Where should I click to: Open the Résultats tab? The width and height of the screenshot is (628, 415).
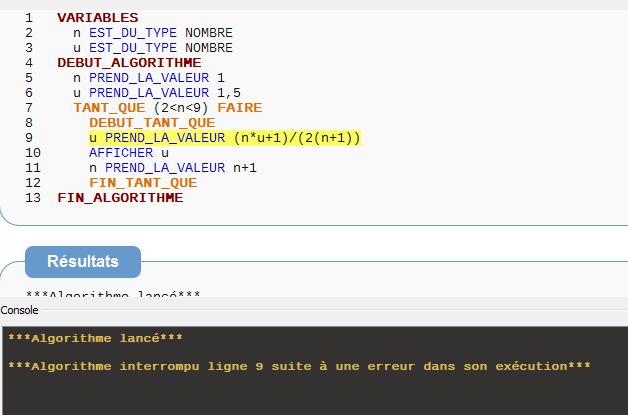click(x=82, y=261)
